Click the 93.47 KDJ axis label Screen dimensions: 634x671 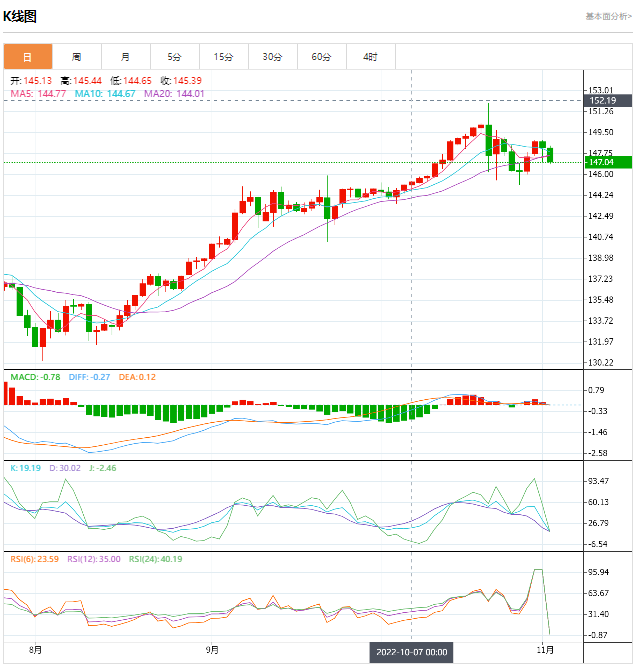click(x=598, y=481)
